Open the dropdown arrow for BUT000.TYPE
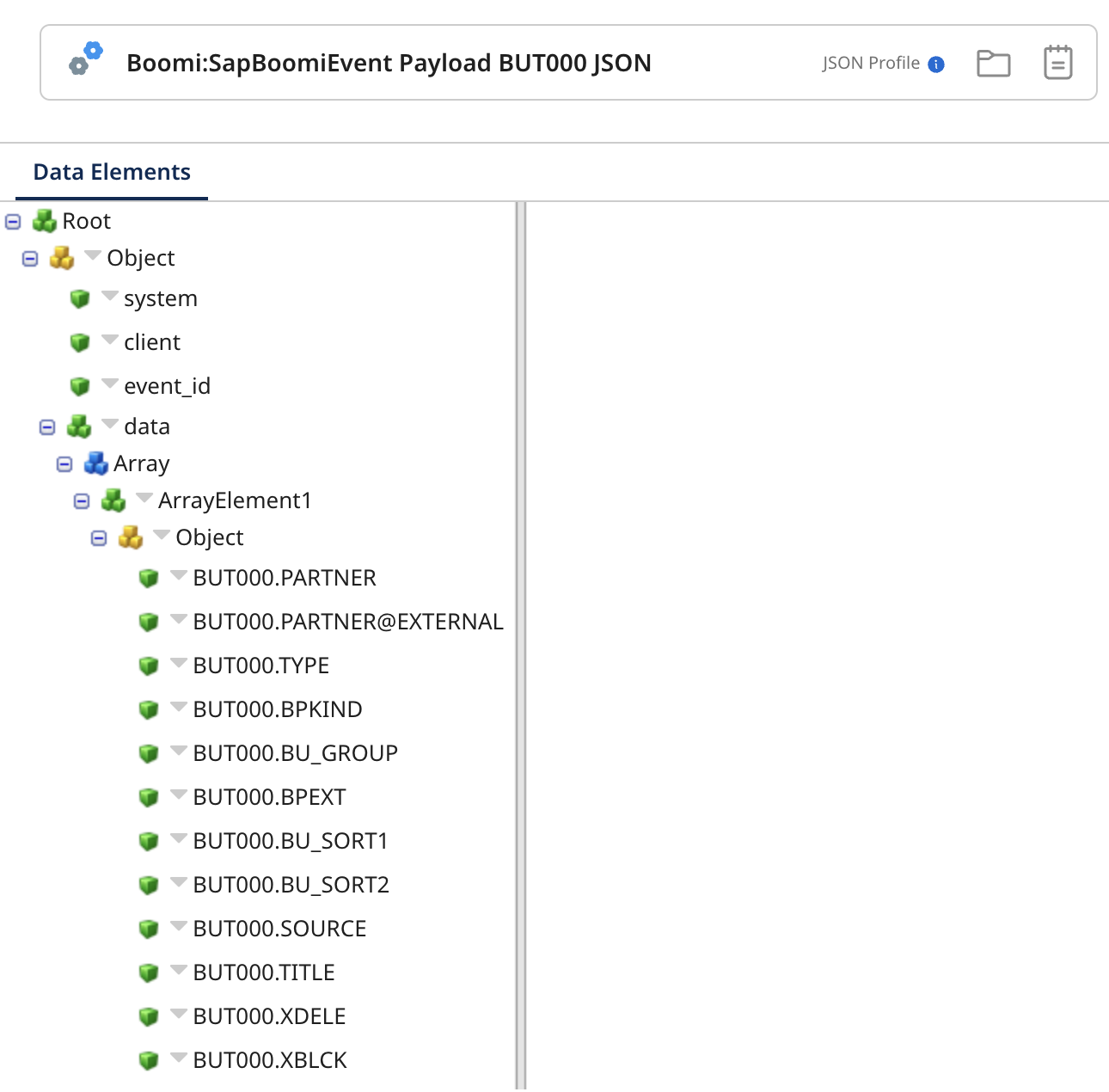The height and width of the screenshot is (1092, 1109). pos(178,664)
